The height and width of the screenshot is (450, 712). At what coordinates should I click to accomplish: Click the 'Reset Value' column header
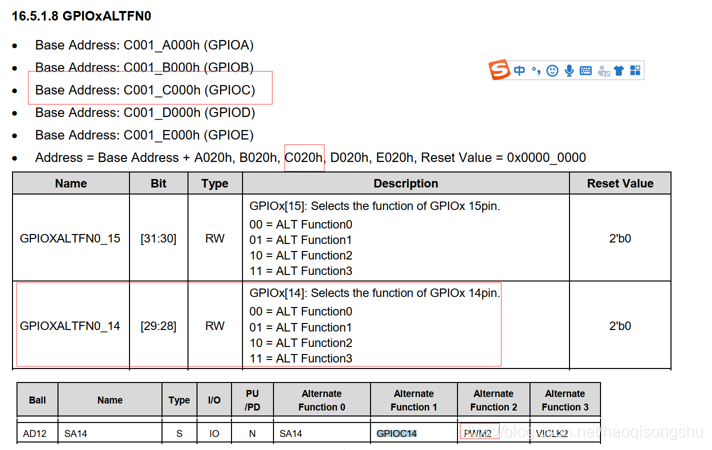[620, 183]
